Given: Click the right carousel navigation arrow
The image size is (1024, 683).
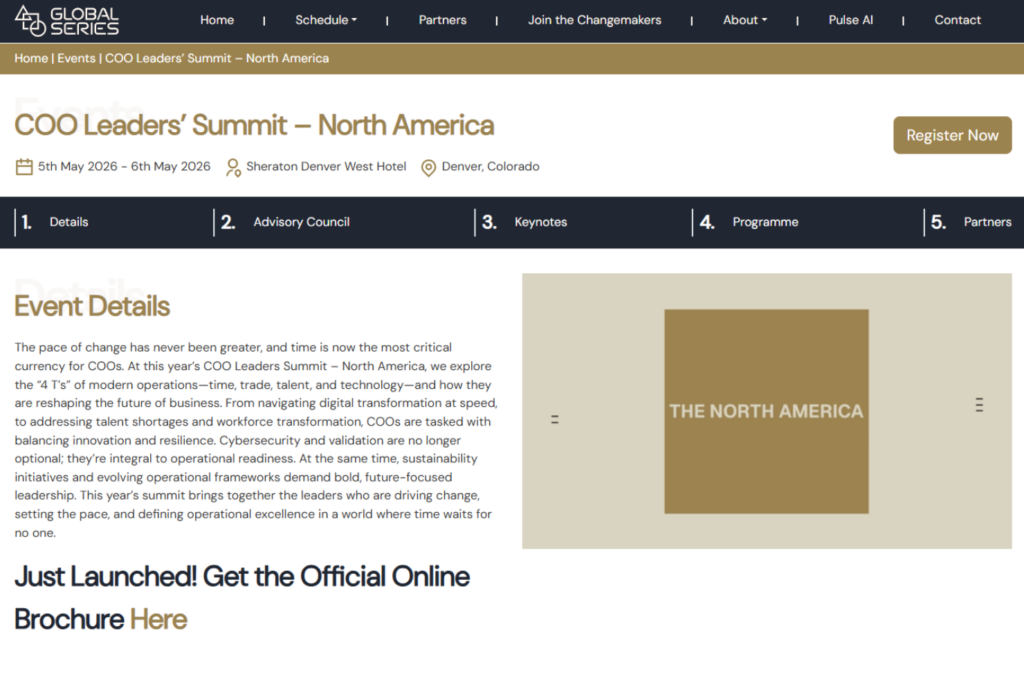Looking at the screenshot, I should (x=978, y=405).
